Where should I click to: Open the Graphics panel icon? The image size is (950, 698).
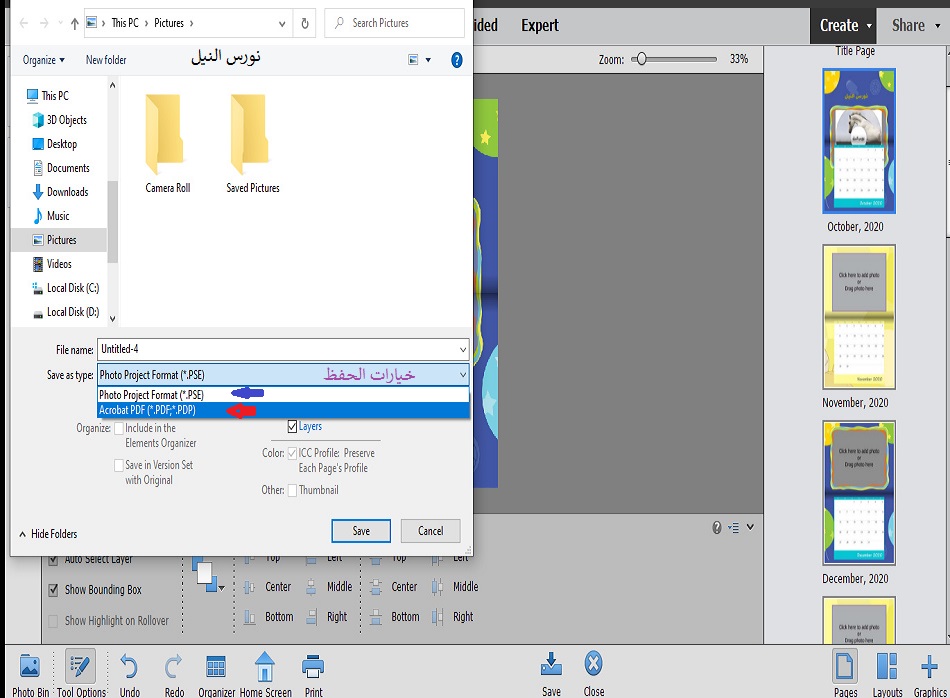click(x=929, y=668)
